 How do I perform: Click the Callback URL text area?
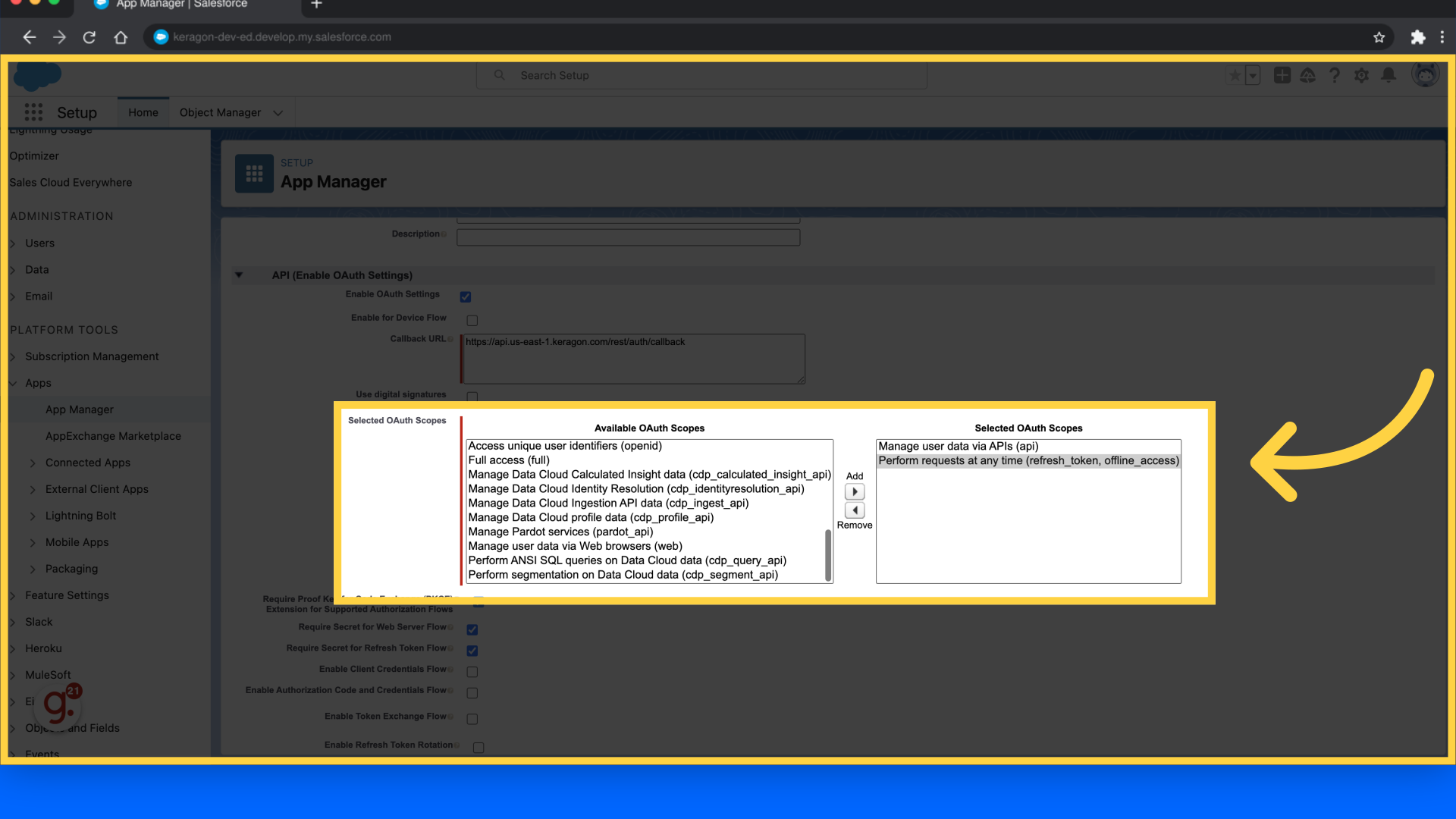(x=634, y=359)
